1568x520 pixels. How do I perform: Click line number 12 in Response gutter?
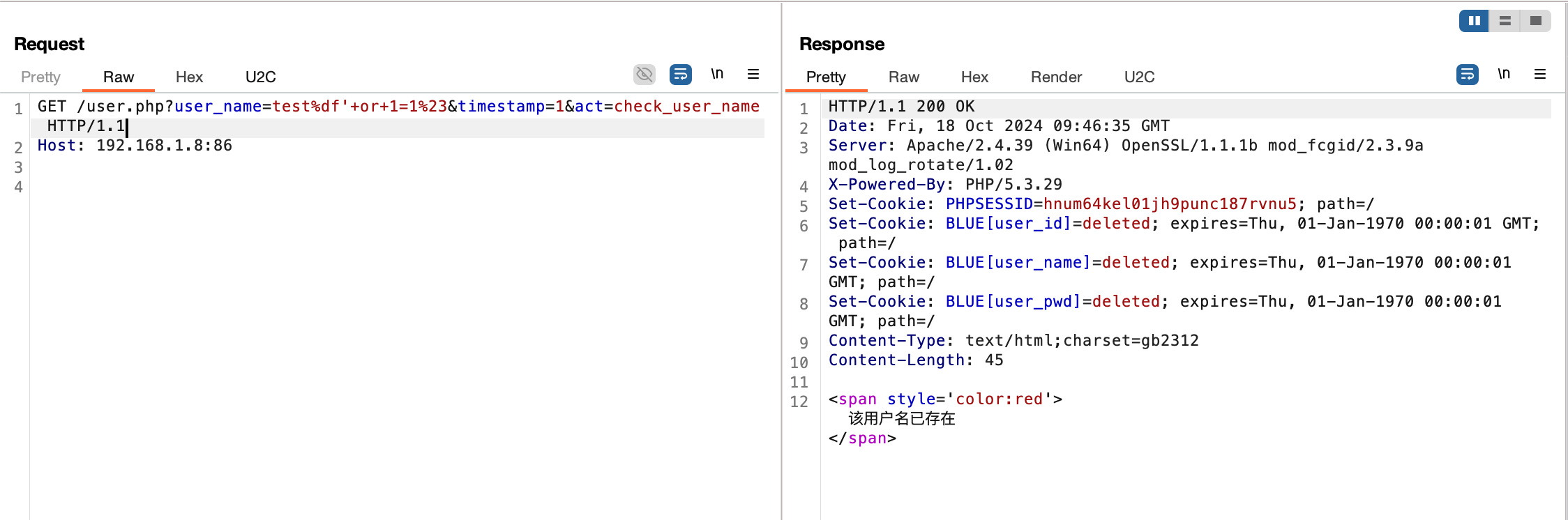click(799, 402)
